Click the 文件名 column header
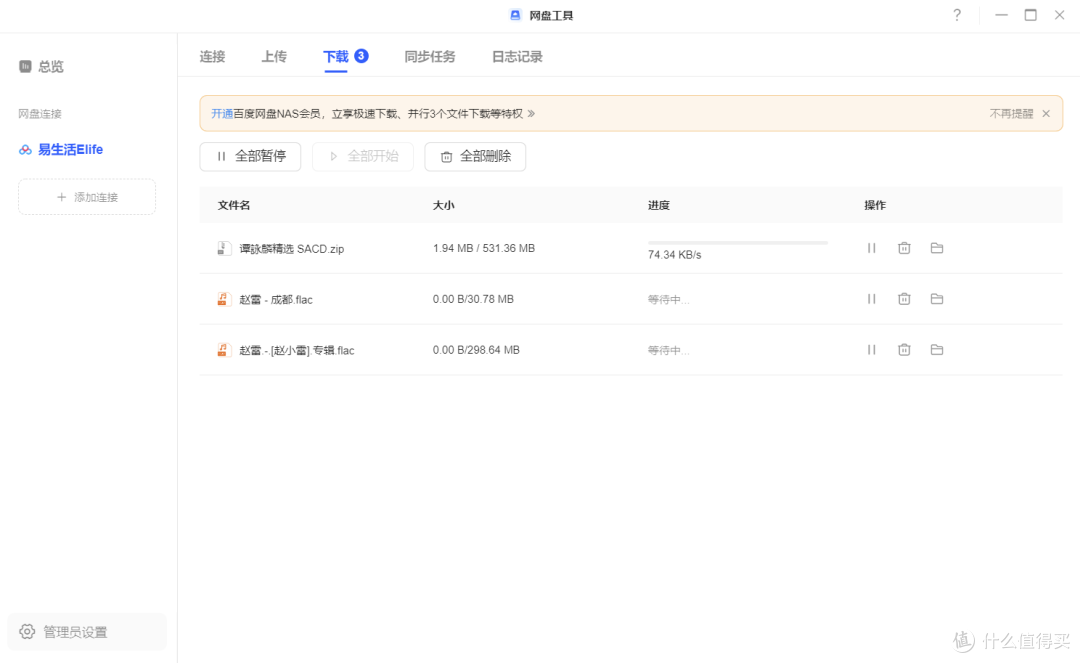Image resolution: width=1080 pixels, height=663 pixels. click(233, 205)
